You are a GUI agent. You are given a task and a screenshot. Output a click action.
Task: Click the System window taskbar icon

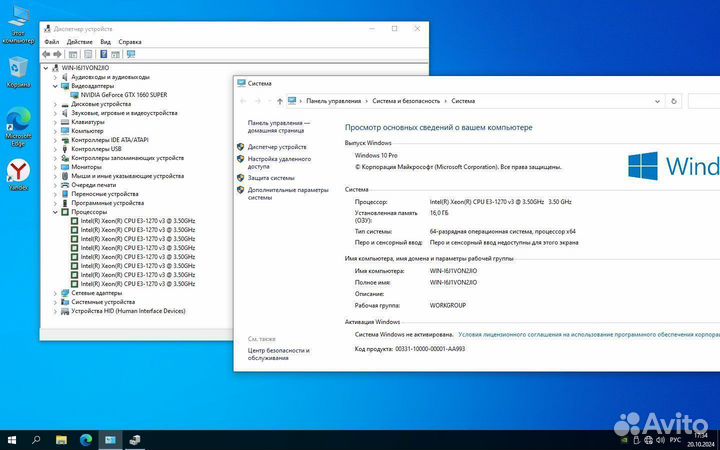tap(110, 440)
